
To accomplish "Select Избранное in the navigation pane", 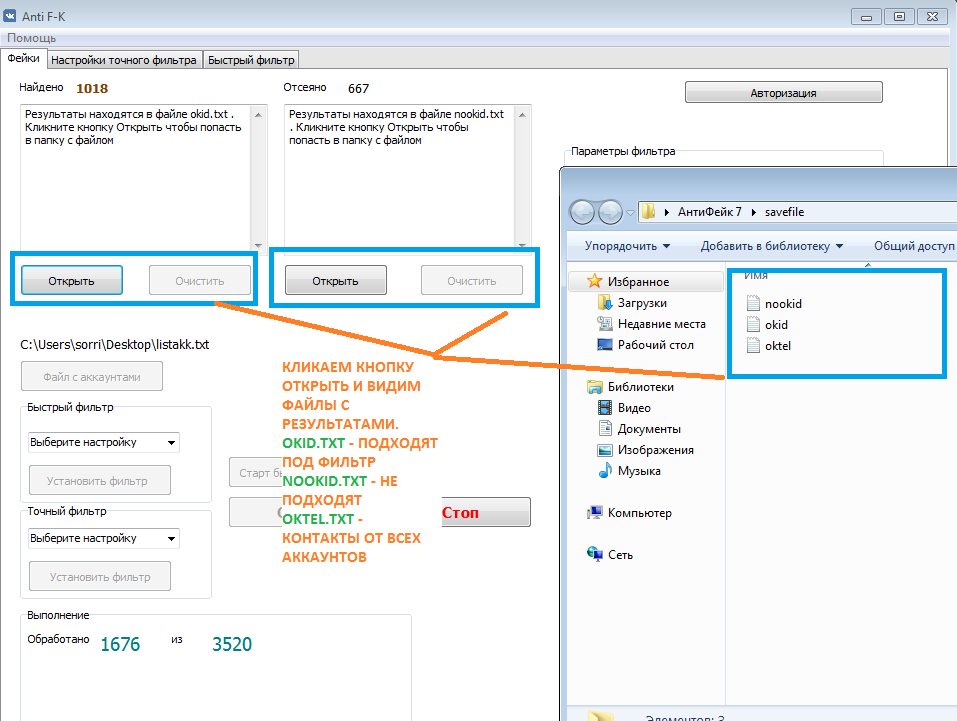I will tap(638, 281).
